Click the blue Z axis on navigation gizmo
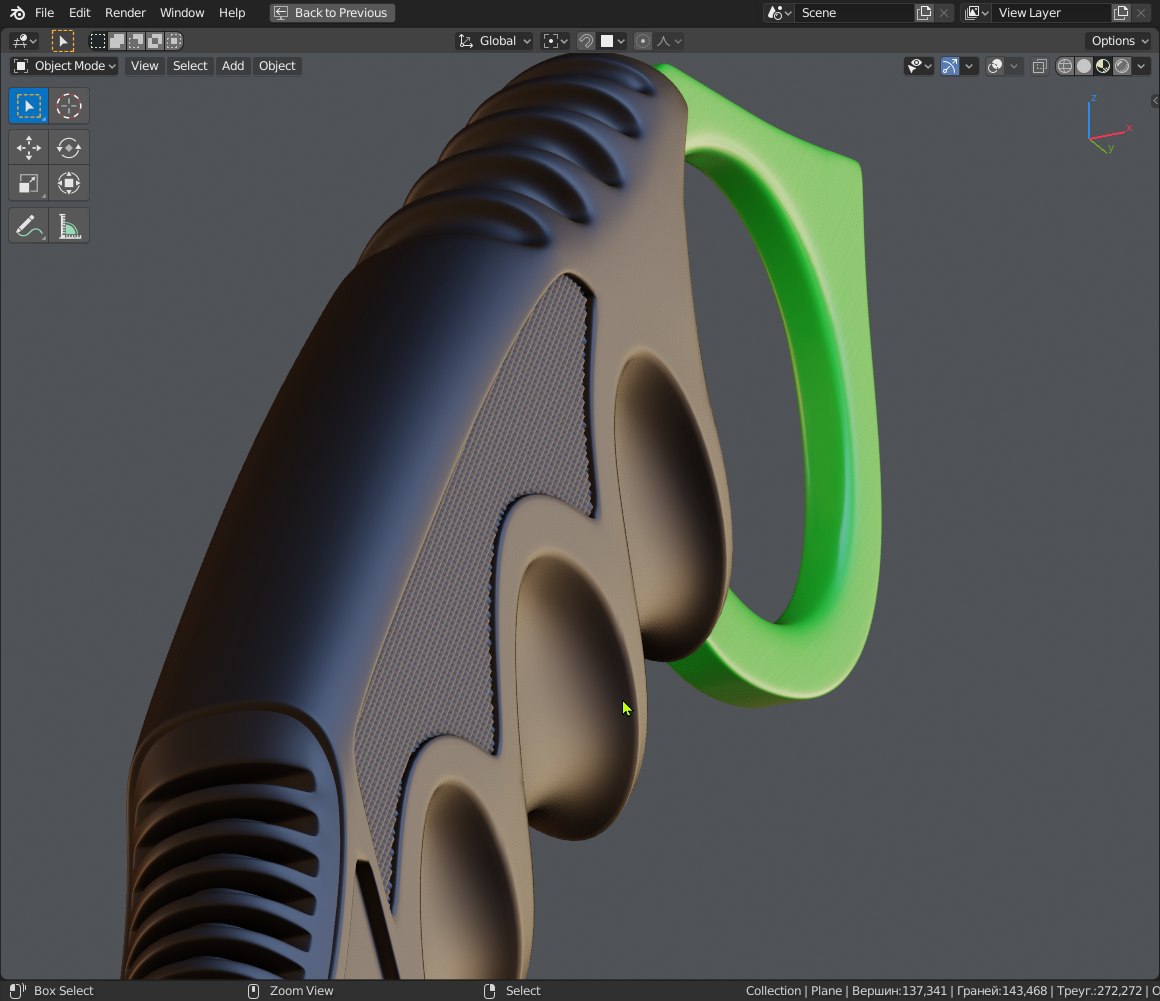The height and width of the screenshot is (1001, 1160). pyautogui.click(x=1094, y=99)
